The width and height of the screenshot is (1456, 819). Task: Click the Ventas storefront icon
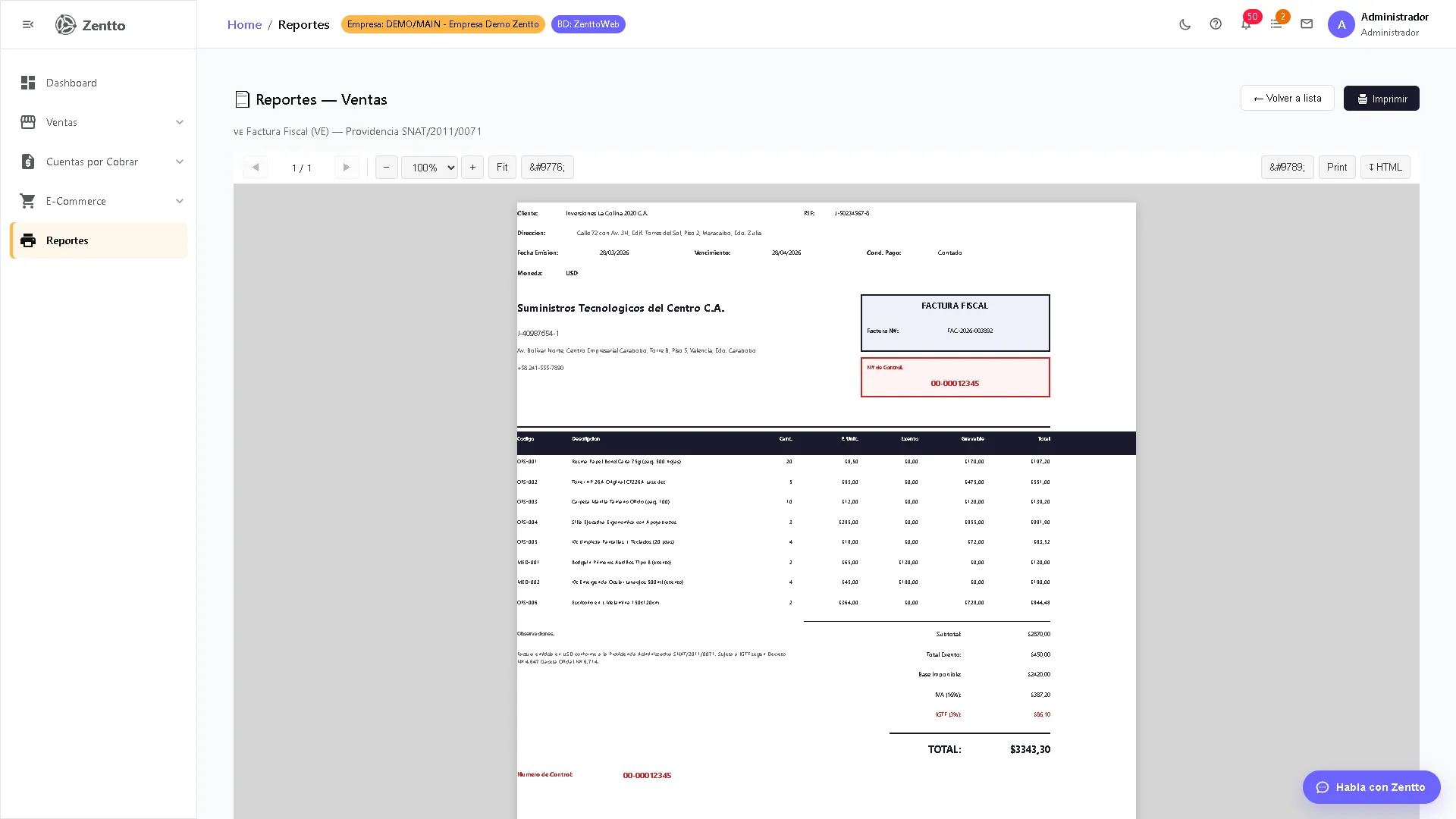click(x=28, y=122)
